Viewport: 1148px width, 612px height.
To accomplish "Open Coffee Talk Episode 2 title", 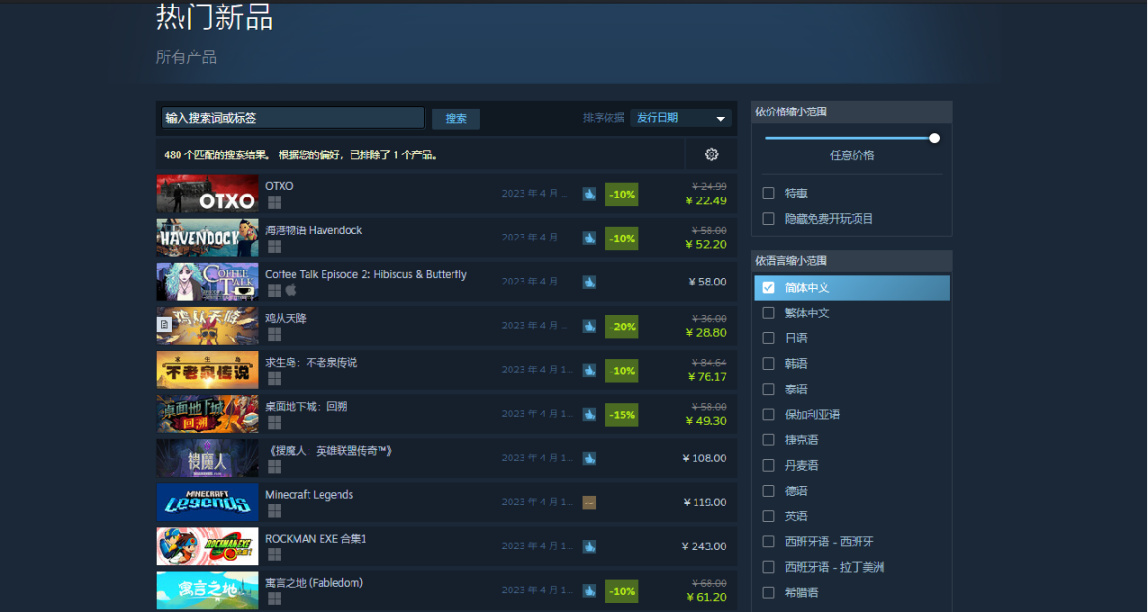I will pyautogui.click(x=365, y=274).
